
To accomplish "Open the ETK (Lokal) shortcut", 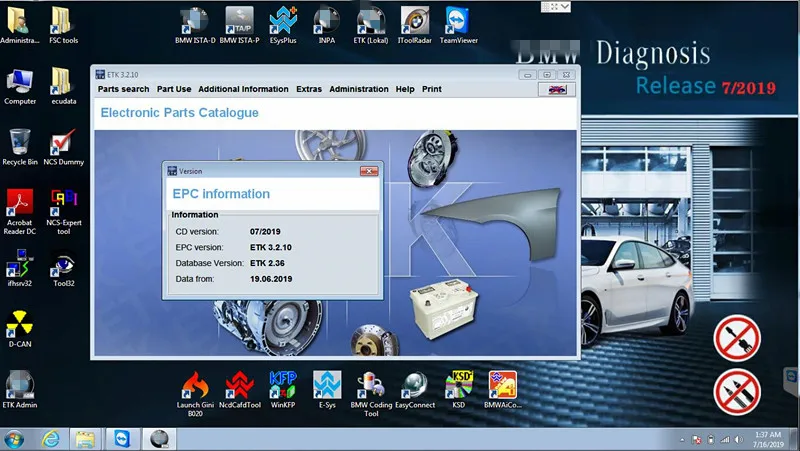I will pos(371,24).
